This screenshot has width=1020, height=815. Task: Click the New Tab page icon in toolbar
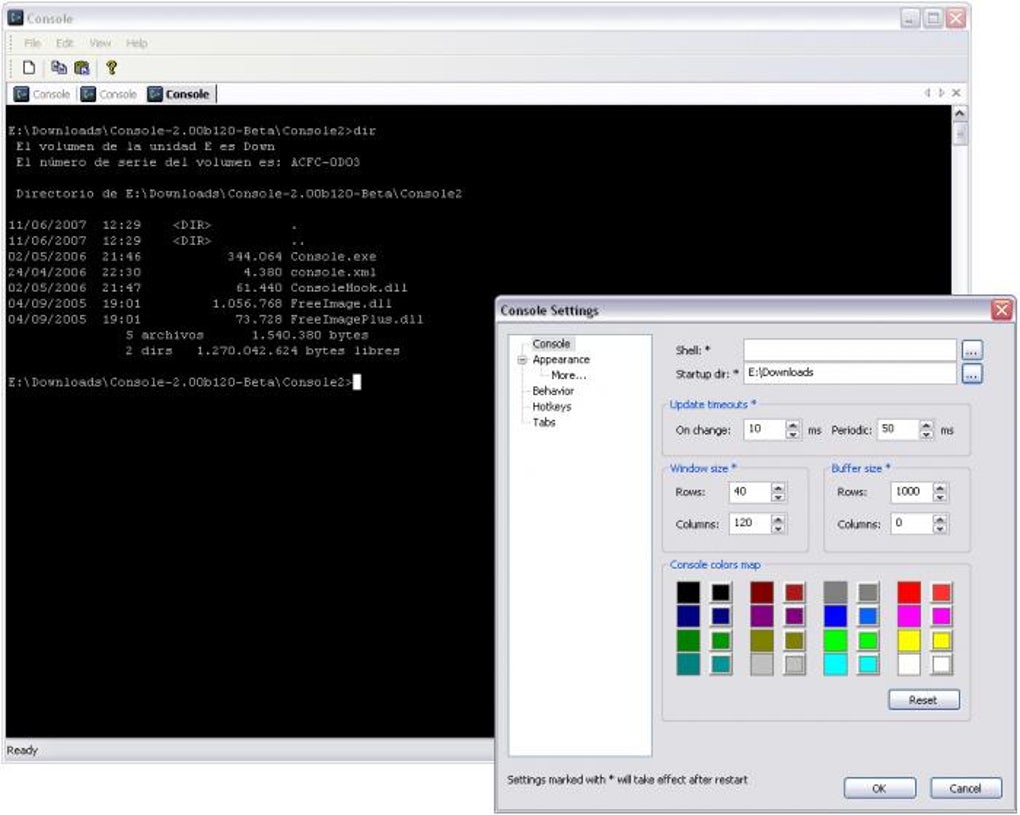point(29,67)
